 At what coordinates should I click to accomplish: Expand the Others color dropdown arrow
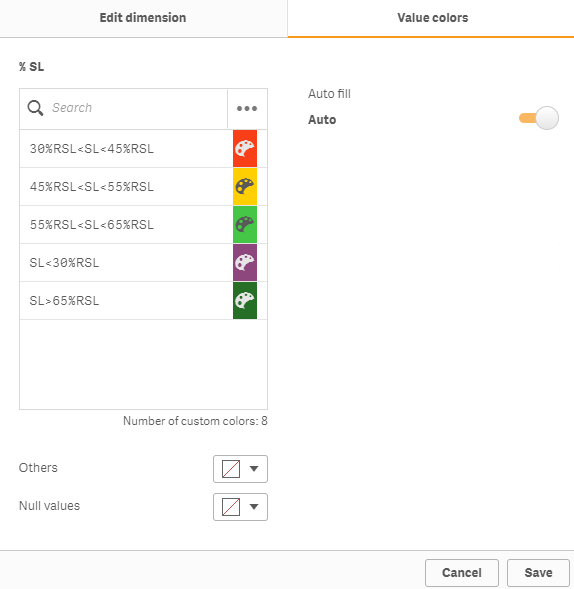[x=254, y=468]
